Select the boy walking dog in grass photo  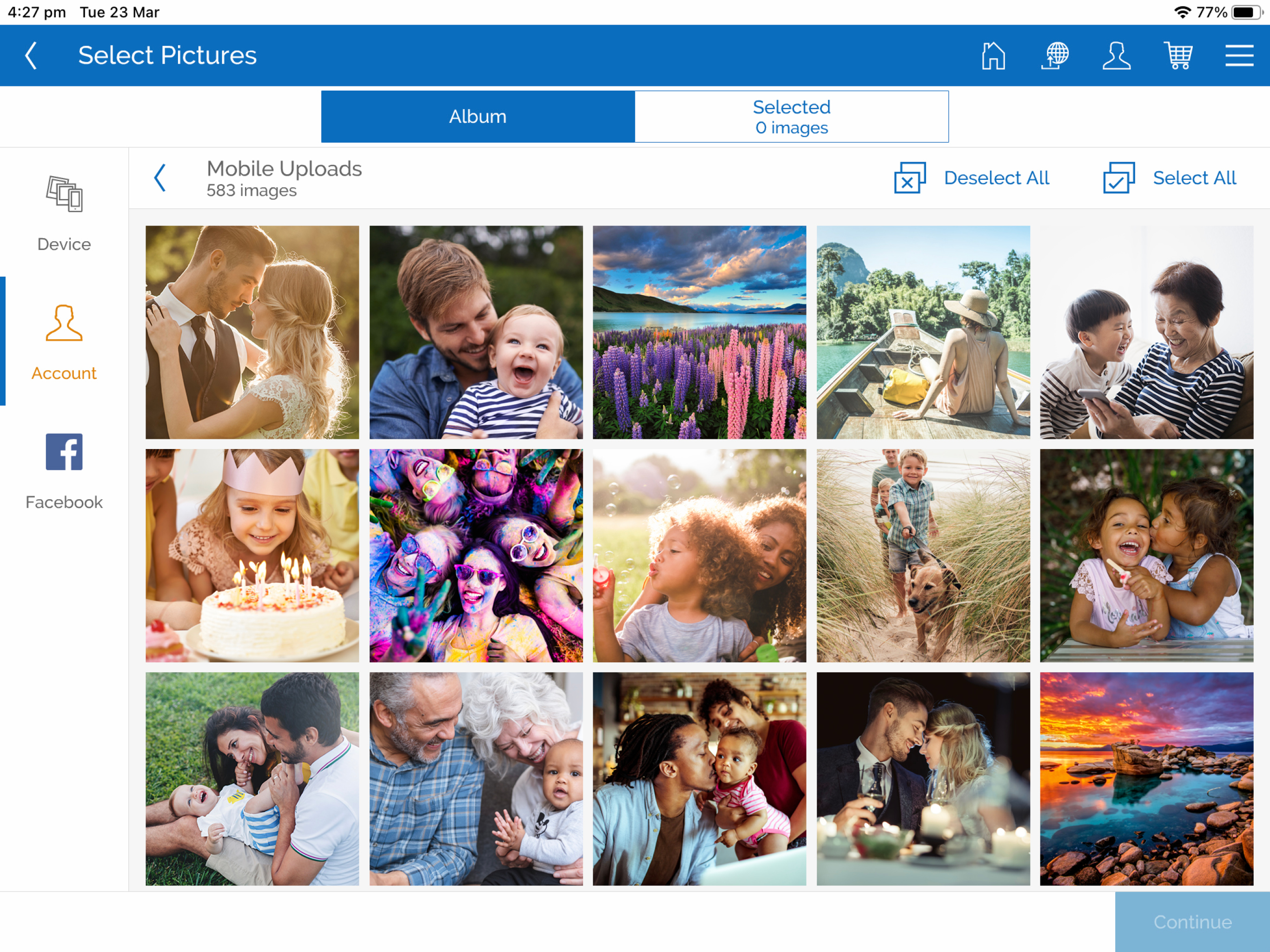point(923,556)
